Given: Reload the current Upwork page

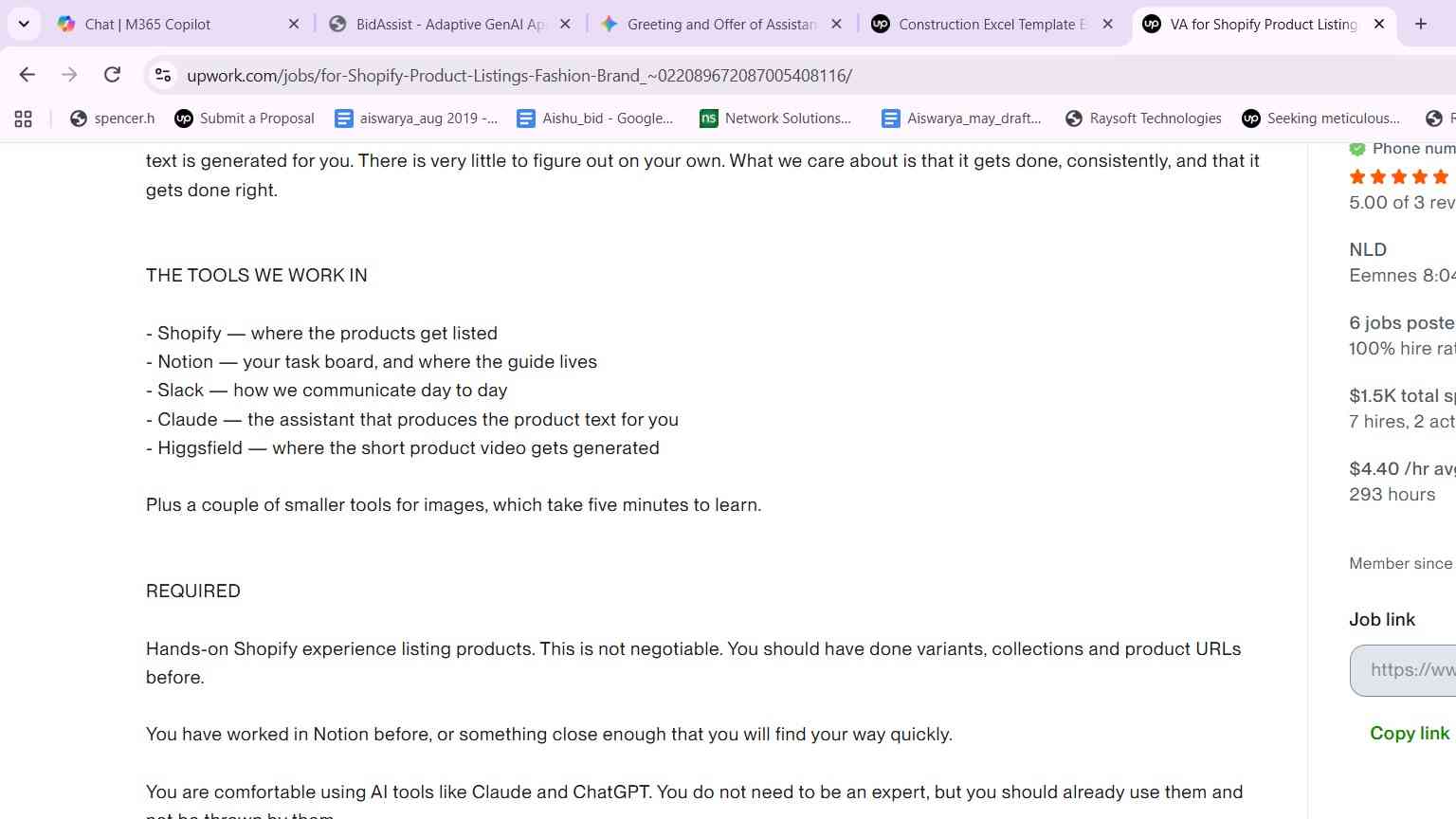Looking at the screenshot, I should click(x=112, y=75).
